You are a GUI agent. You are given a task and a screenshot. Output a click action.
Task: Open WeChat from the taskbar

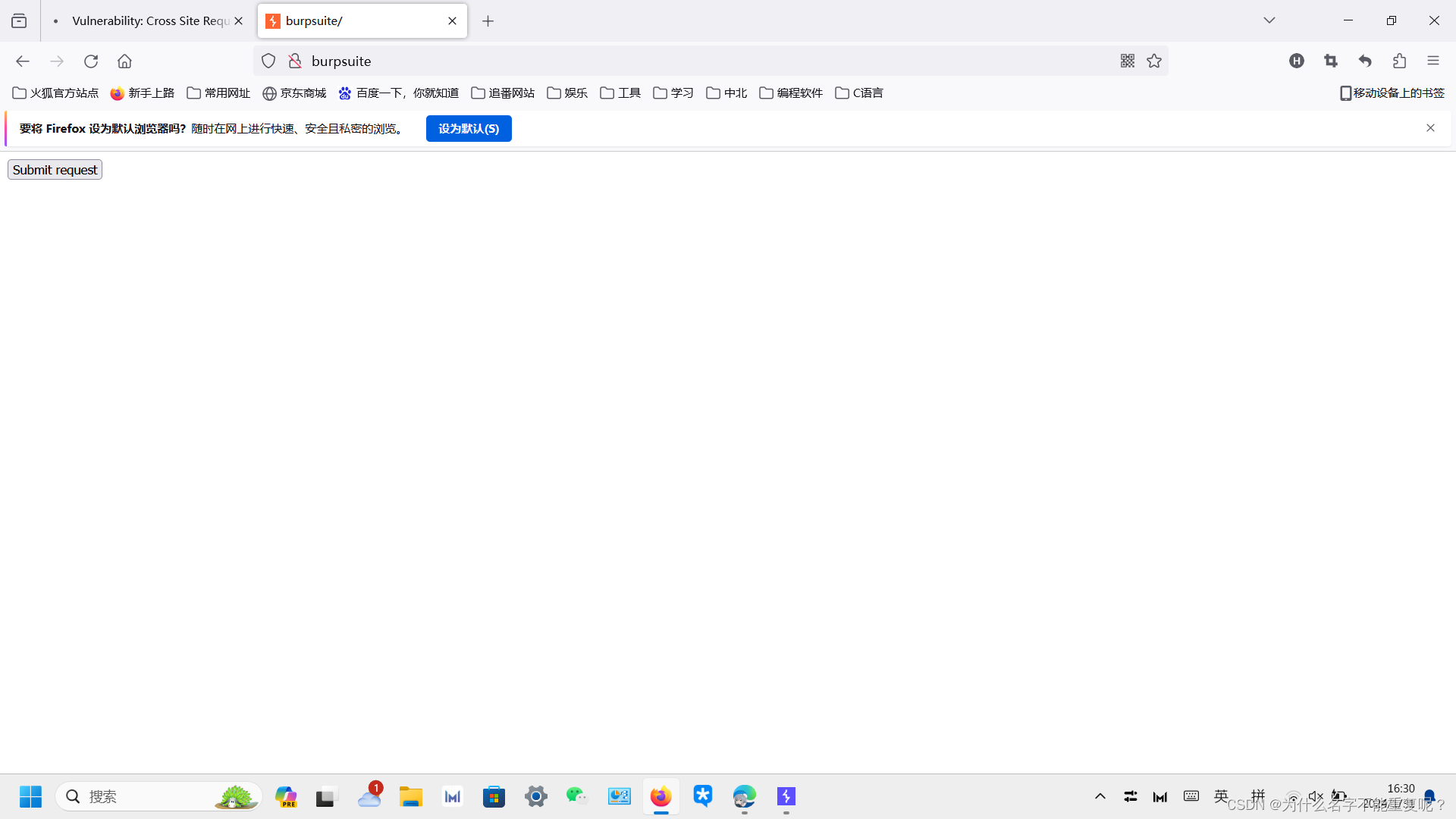[x=577, y=796]
